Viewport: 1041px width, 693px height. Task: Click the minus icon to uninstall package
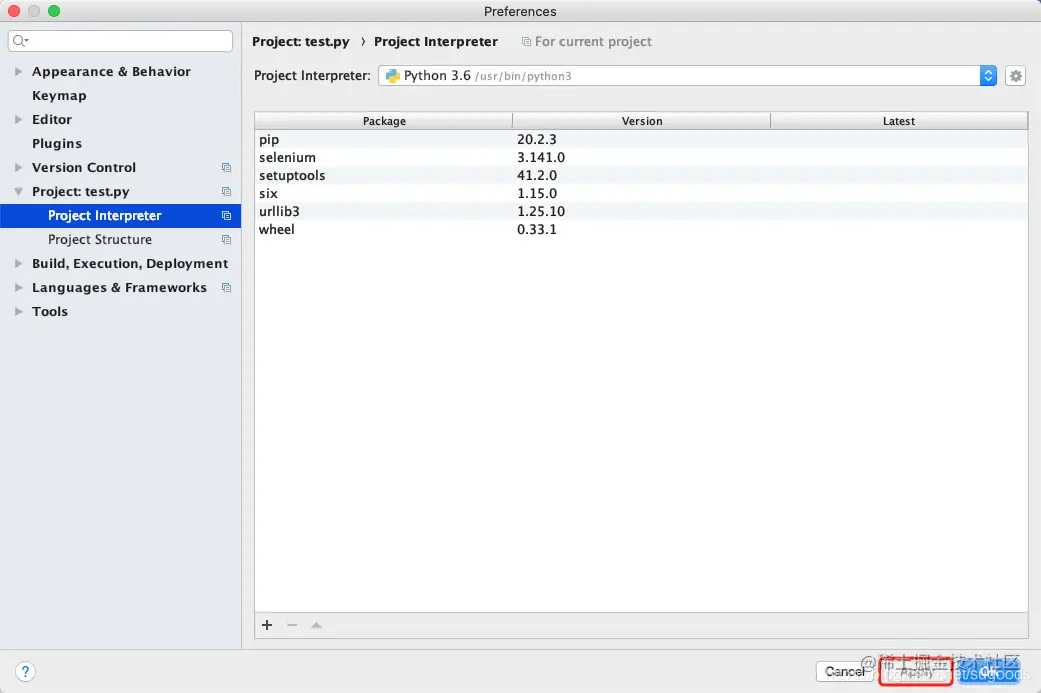pyautogui.click(x=292, y=625)
